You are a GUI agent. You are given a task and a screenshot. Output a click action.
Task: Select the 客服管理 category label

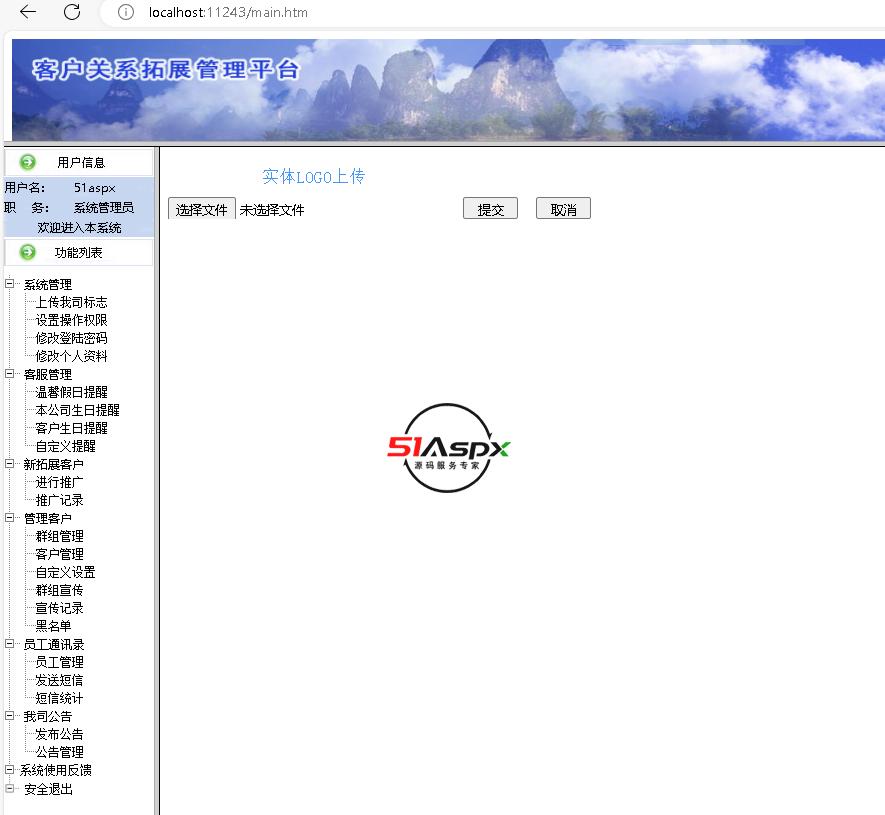click(47, 375)
